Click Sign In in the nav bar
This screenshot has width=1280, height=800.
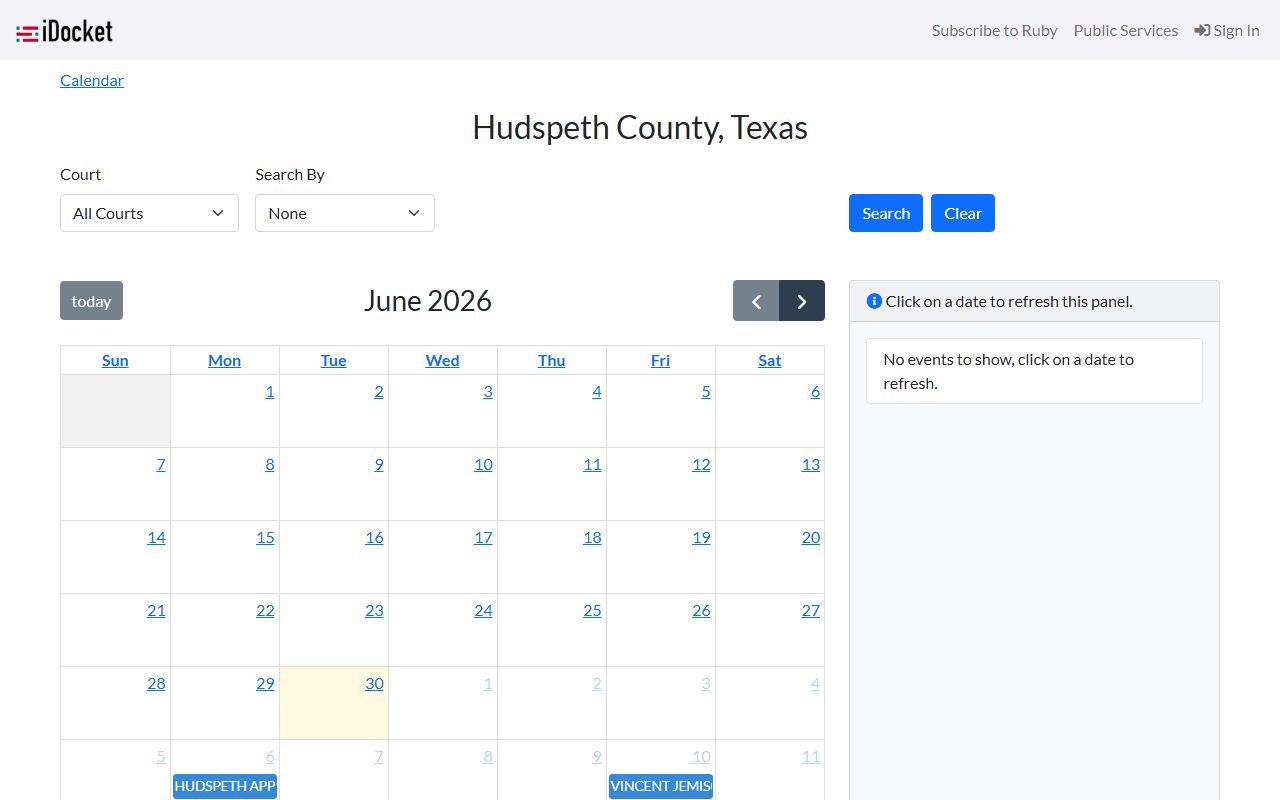[1227, 30]
